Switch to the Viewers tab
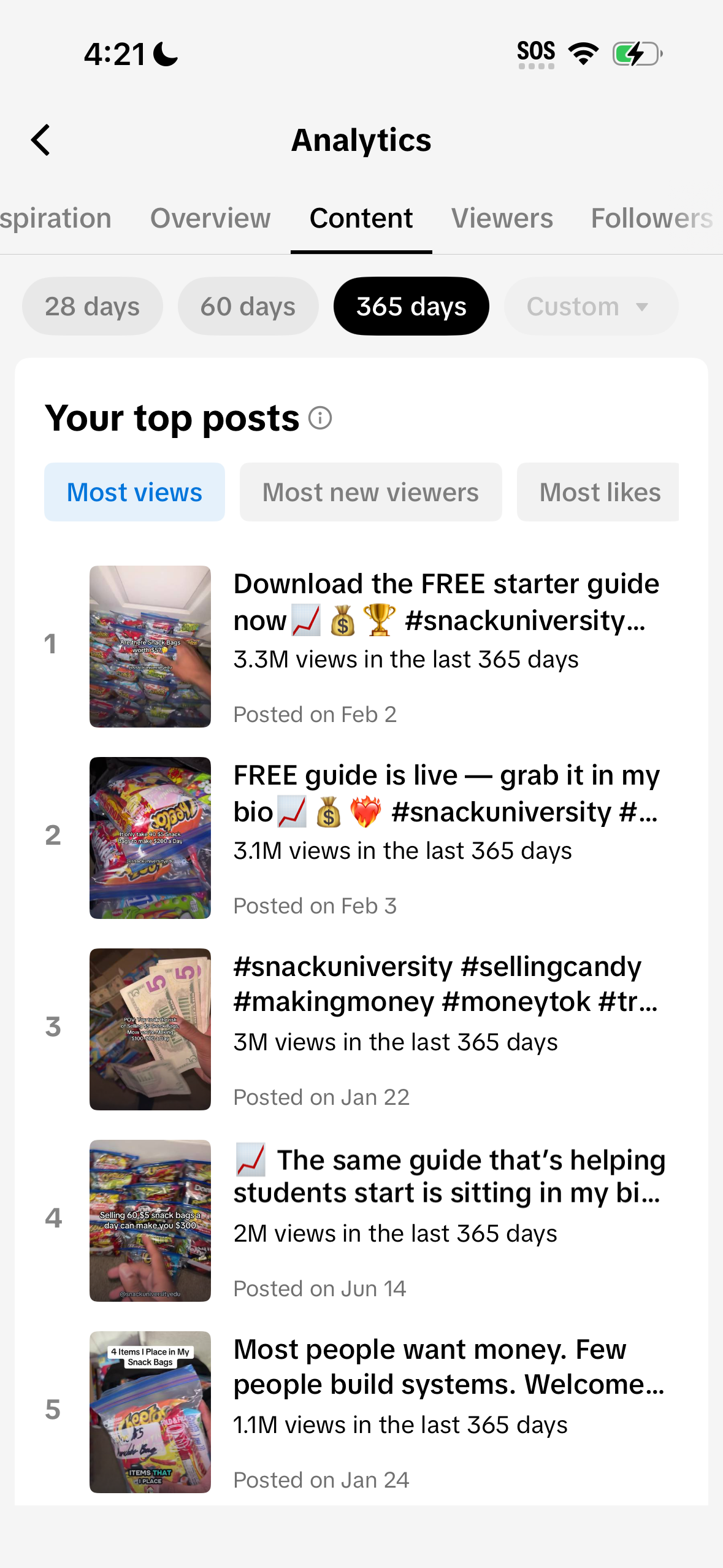The image size is (723, 1568). pyautogui.click(x=502, y=218)
